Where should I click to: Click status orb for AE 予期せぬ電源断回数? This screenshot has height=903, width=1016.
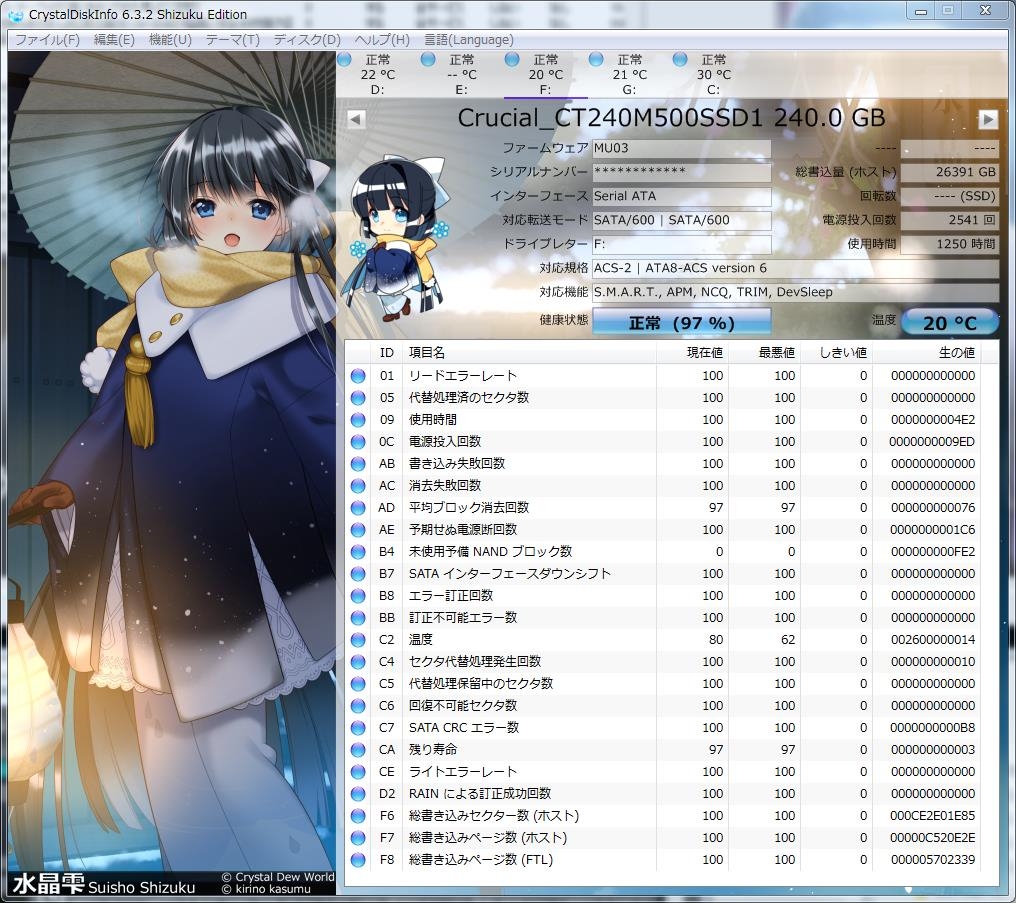tap(358, 530)
